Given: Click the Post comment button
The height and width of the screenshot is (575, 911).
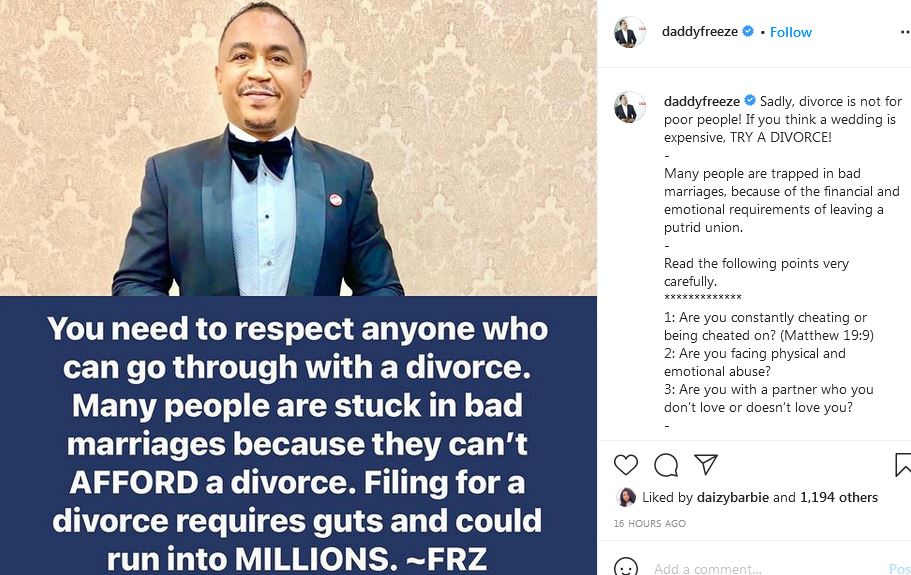Looking at the screenshot, I should point(900,568).
